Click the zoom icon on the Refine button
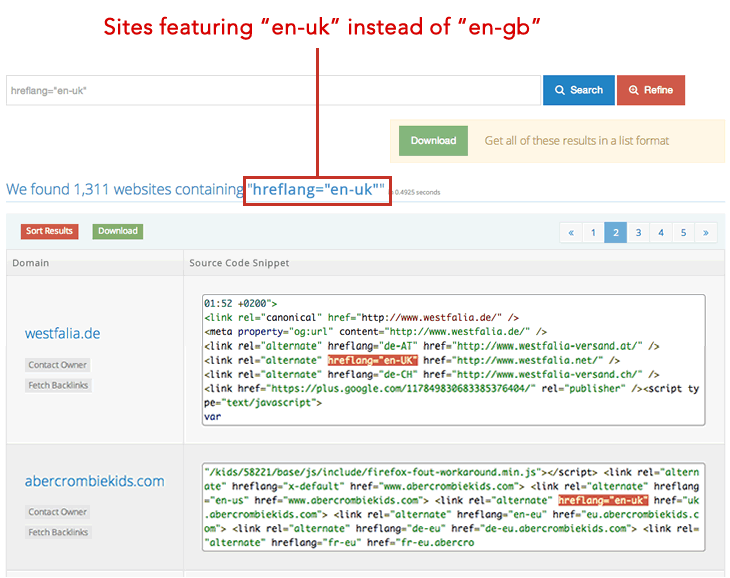The image size is (730, 578). (x=634, y=90)
